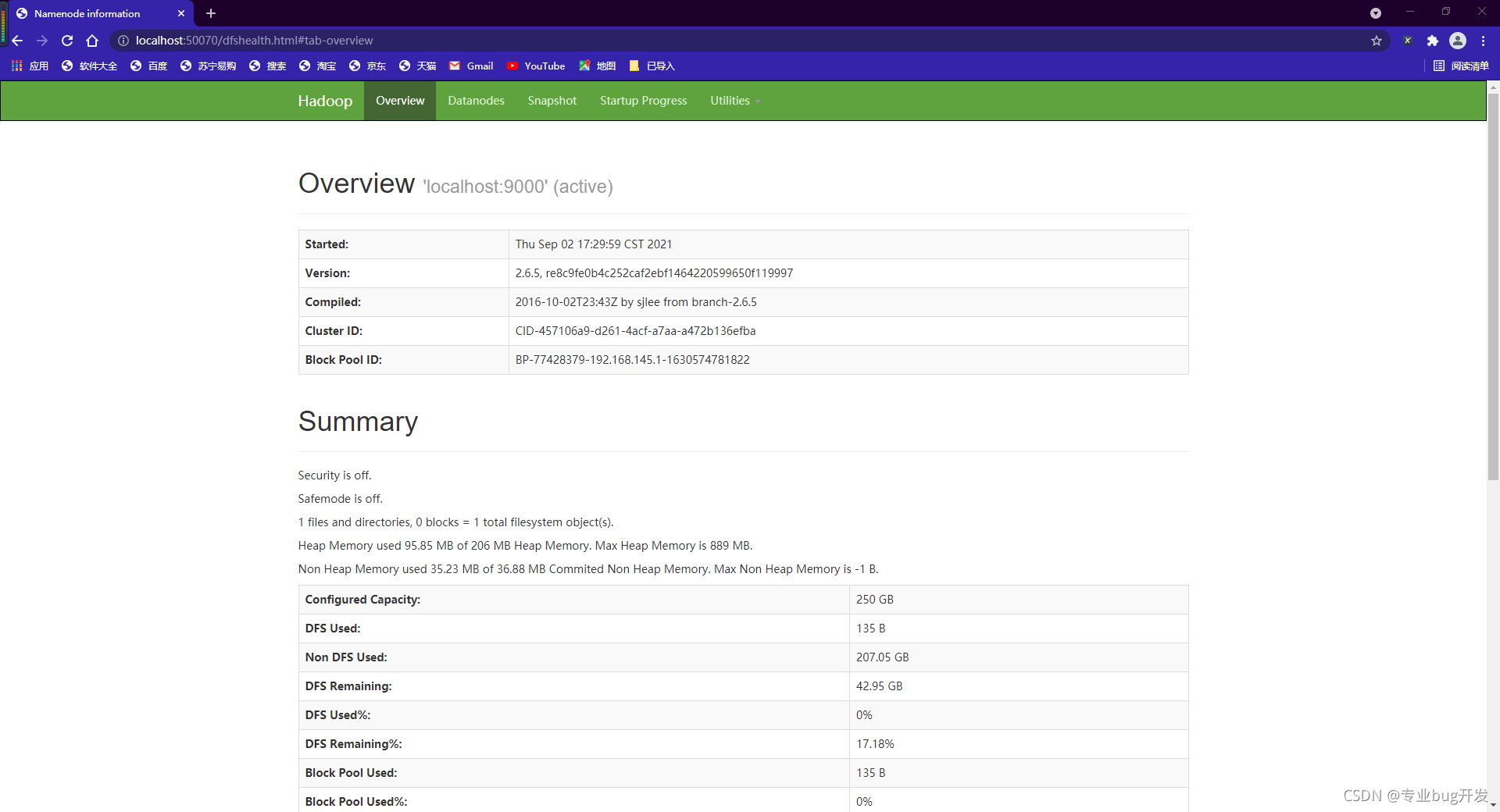Open the Startup Progress tab
The width and height of the screenshot is (1500, 812).
643,101
